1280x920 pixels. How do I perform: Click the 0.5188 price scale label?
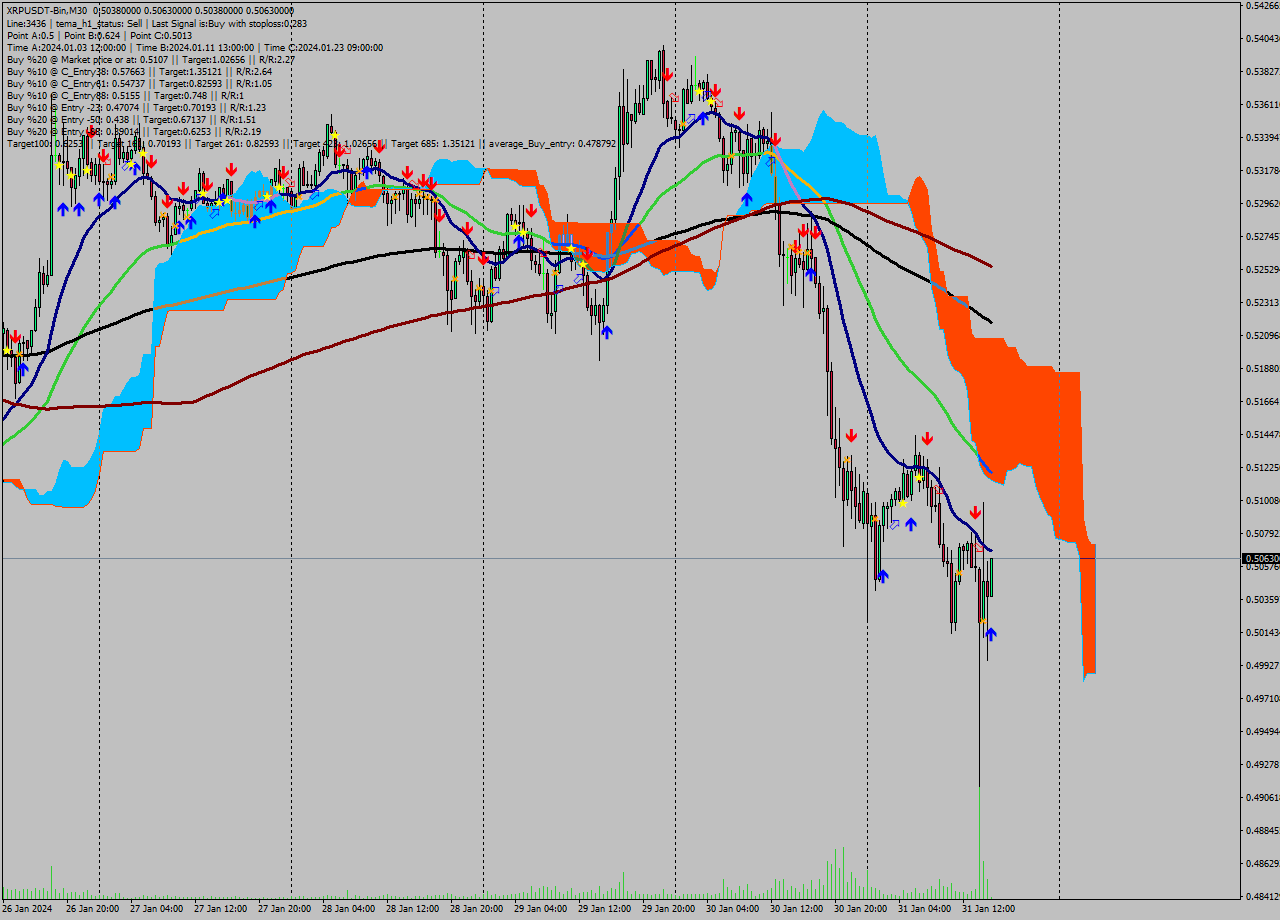coord(1262,368)
